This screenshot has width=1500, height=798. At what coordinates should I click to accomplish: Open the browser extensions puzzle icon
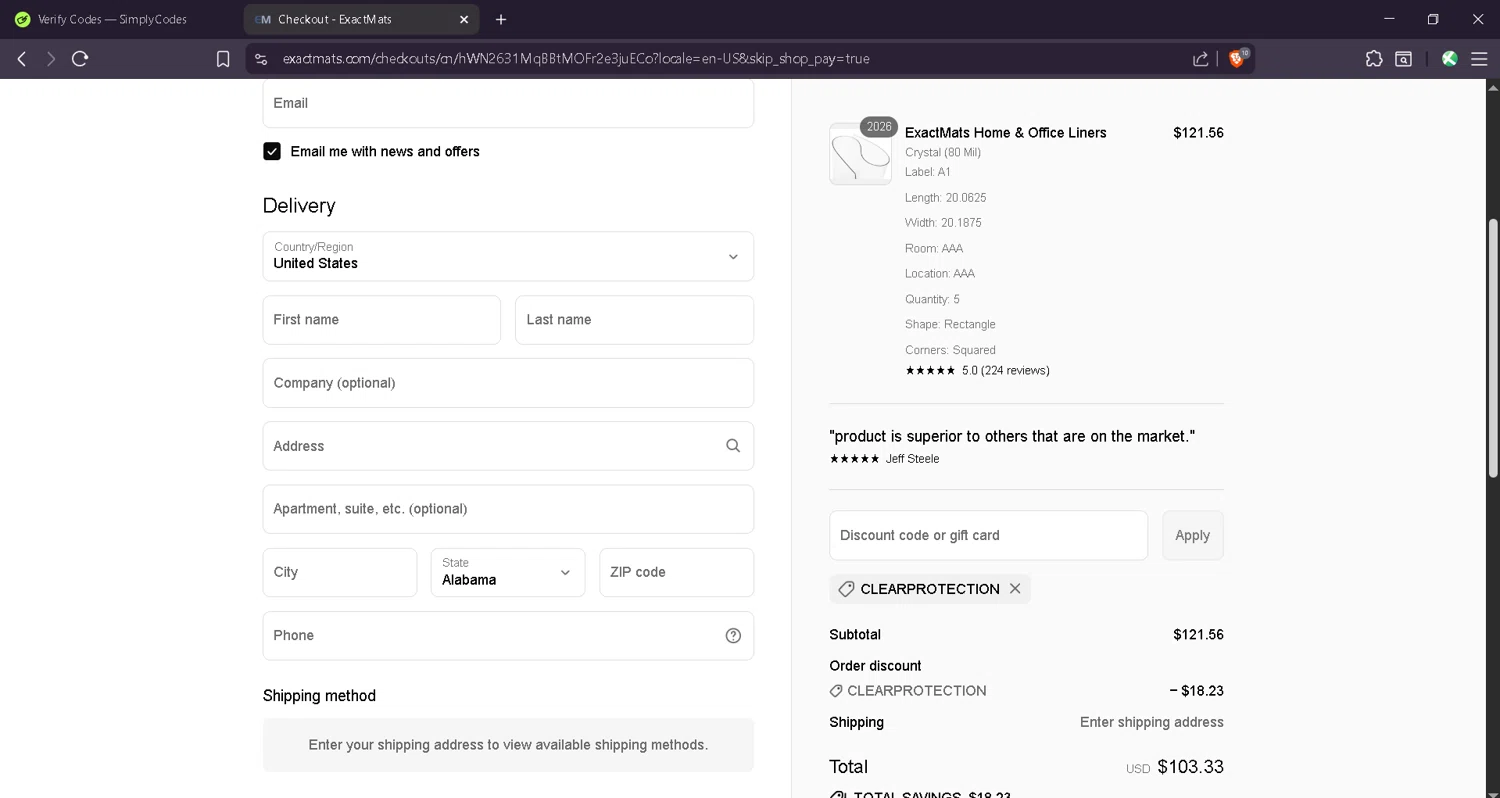coord(1374,59)
